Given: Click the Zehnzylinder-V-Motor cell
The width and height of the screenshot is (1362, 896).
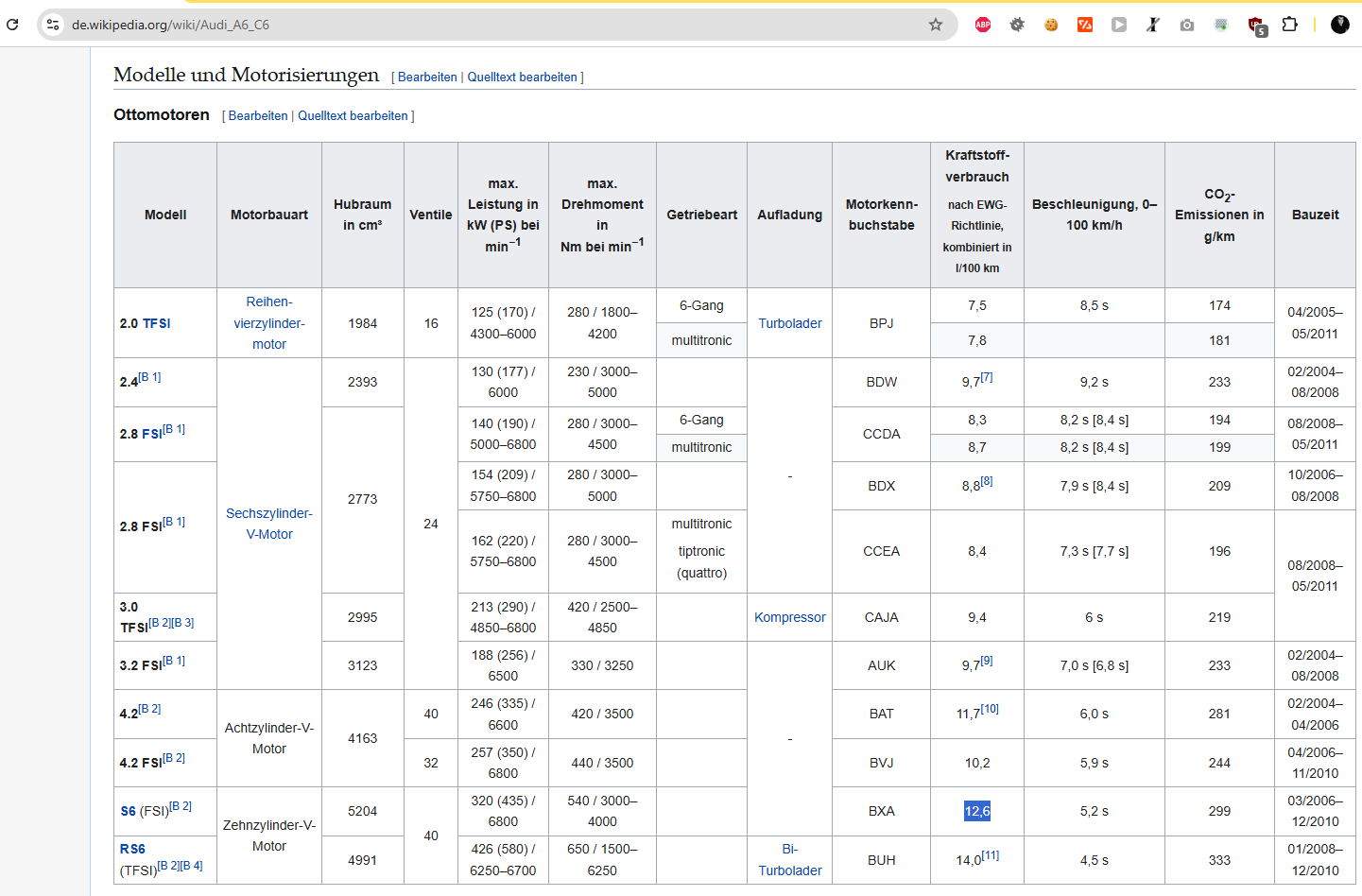Looking at the screenshot, I should tap(269, 836).
